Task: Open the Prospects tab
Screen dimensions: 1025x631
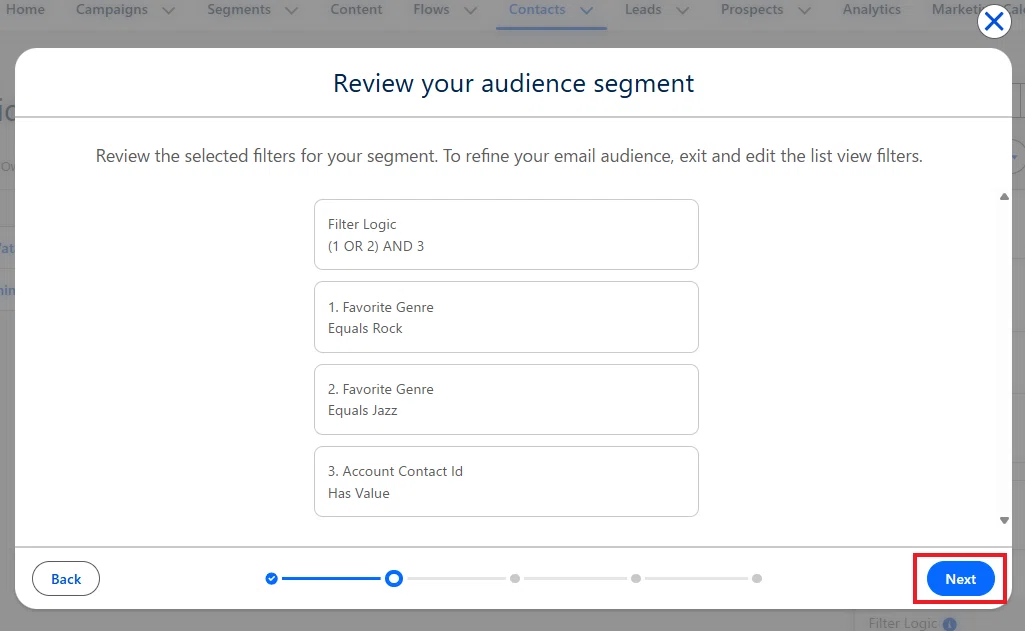Action: coord(752,10)
